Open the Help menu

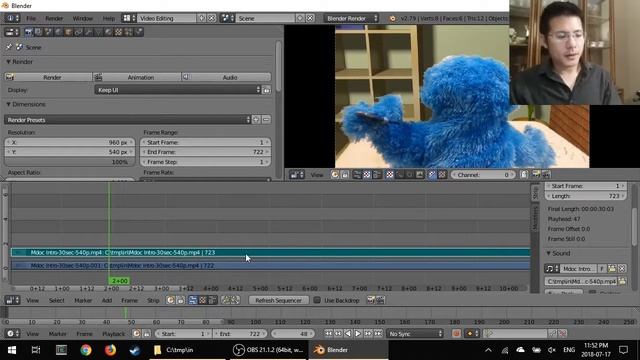pos(109,18)
